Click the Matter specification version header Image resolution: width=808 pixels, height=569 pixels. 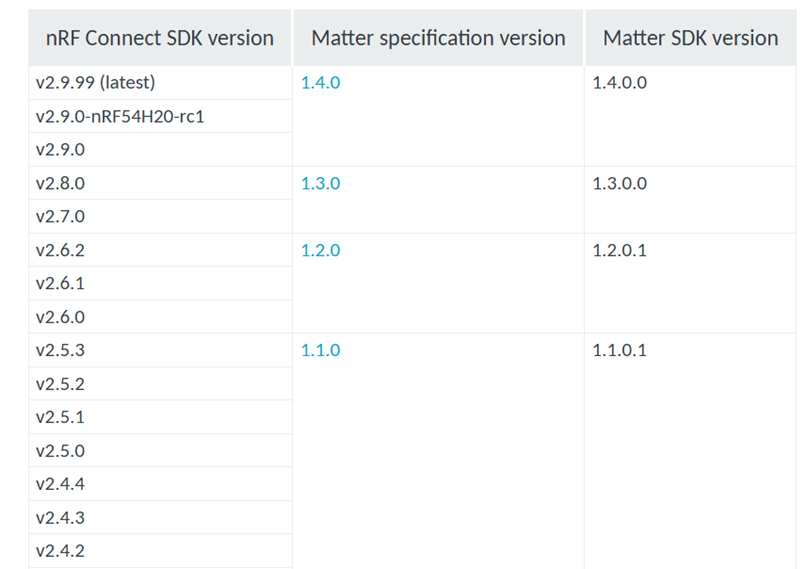click(x=438, y=38)
